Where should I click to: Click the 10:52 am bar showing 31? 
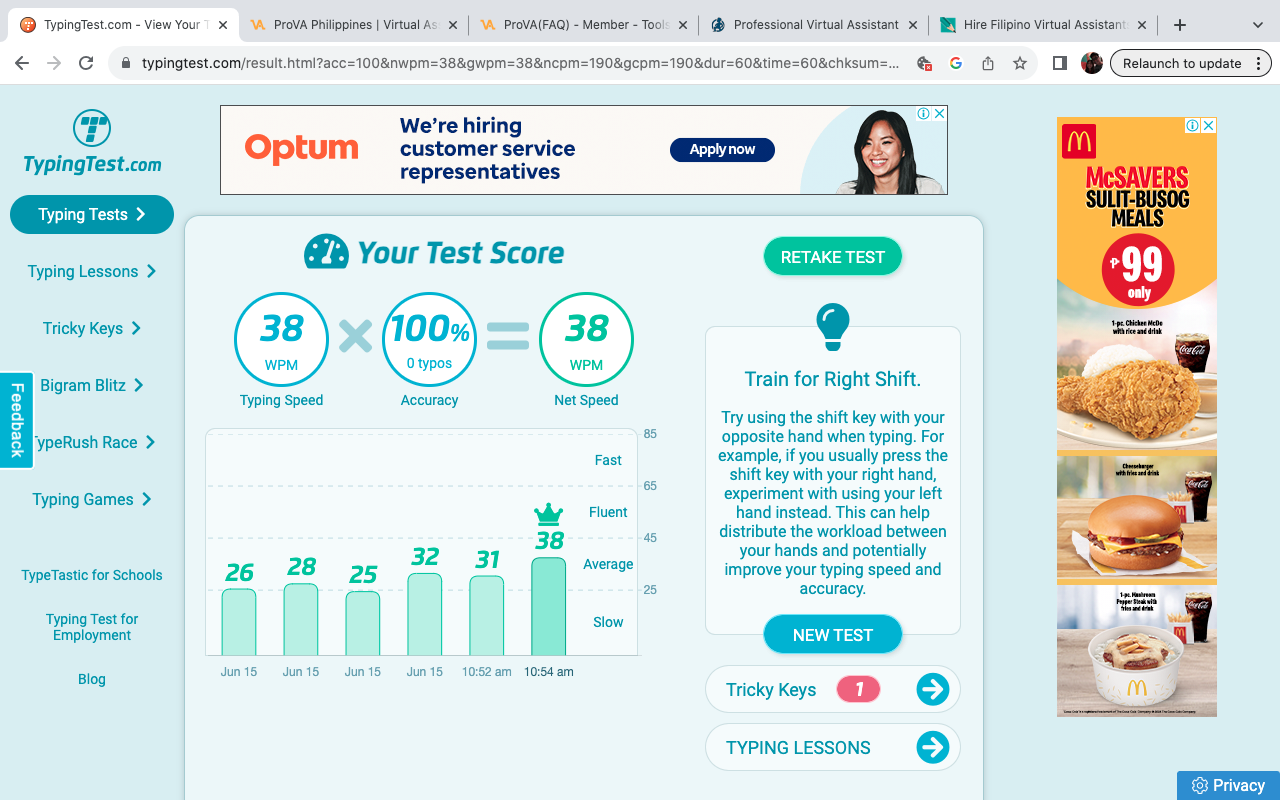pos(487,615)
